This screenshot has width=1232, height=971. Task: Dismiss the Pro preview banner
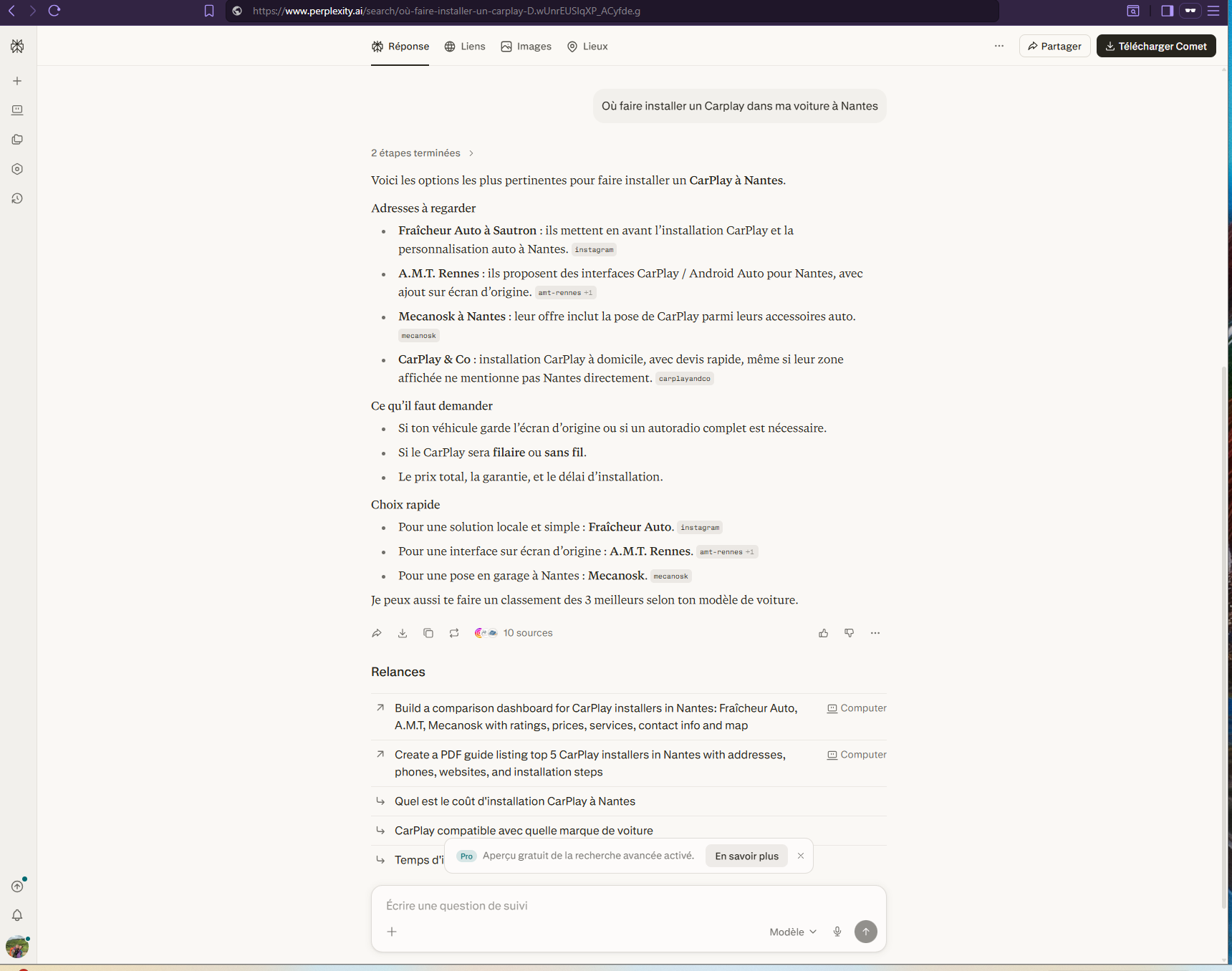tap(801, 856)
